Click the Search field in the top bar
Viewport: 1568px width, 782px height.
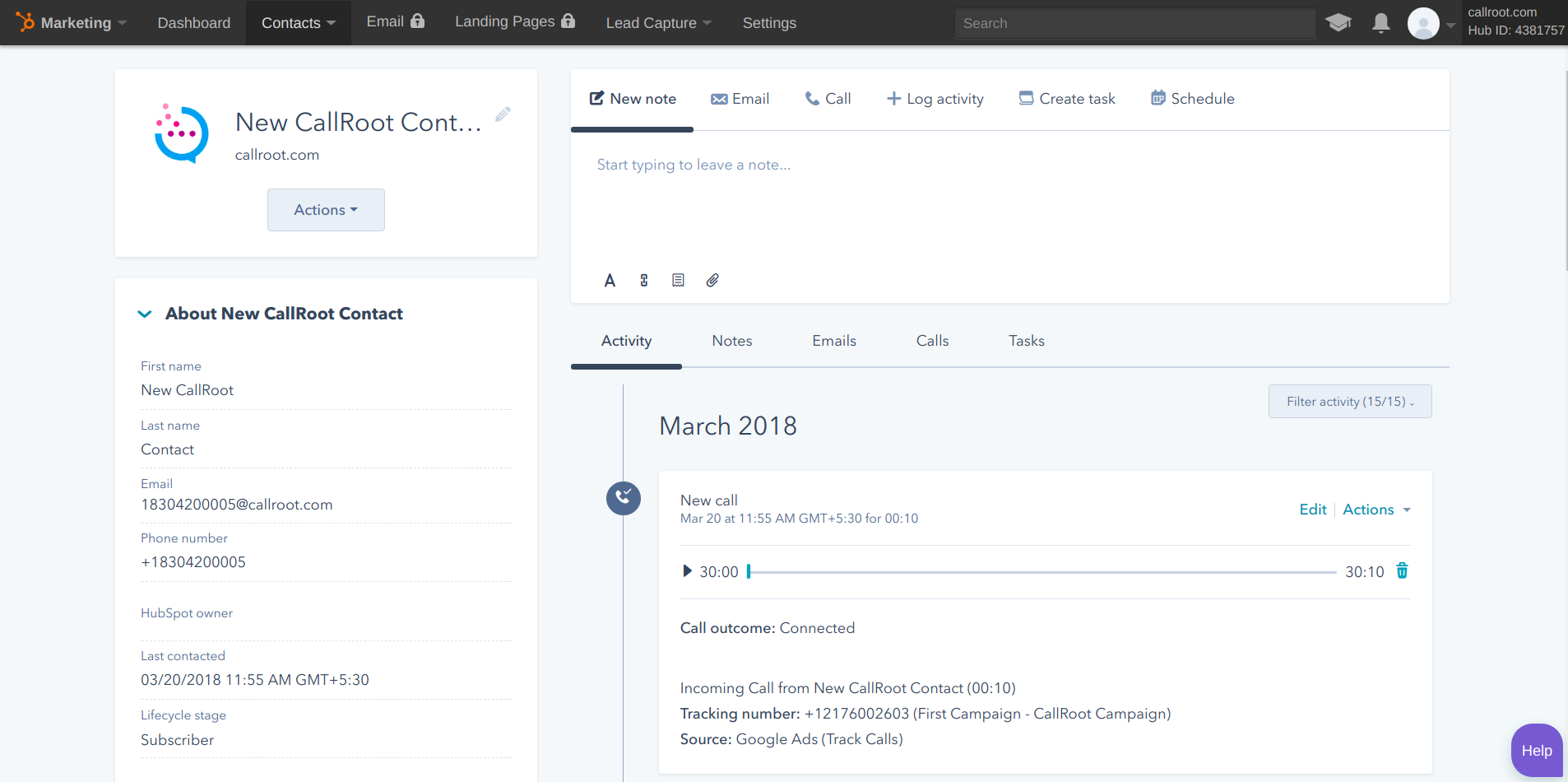[x=1135, y=23]
